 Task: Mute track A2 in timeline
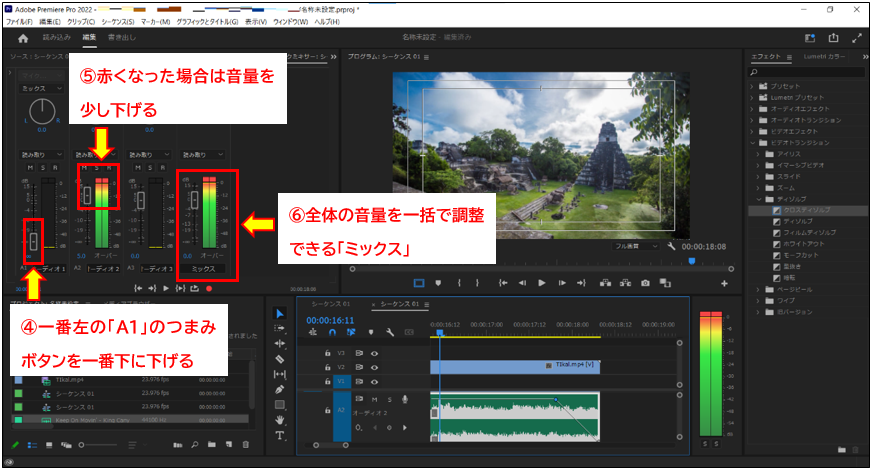(x=374, y=399)
